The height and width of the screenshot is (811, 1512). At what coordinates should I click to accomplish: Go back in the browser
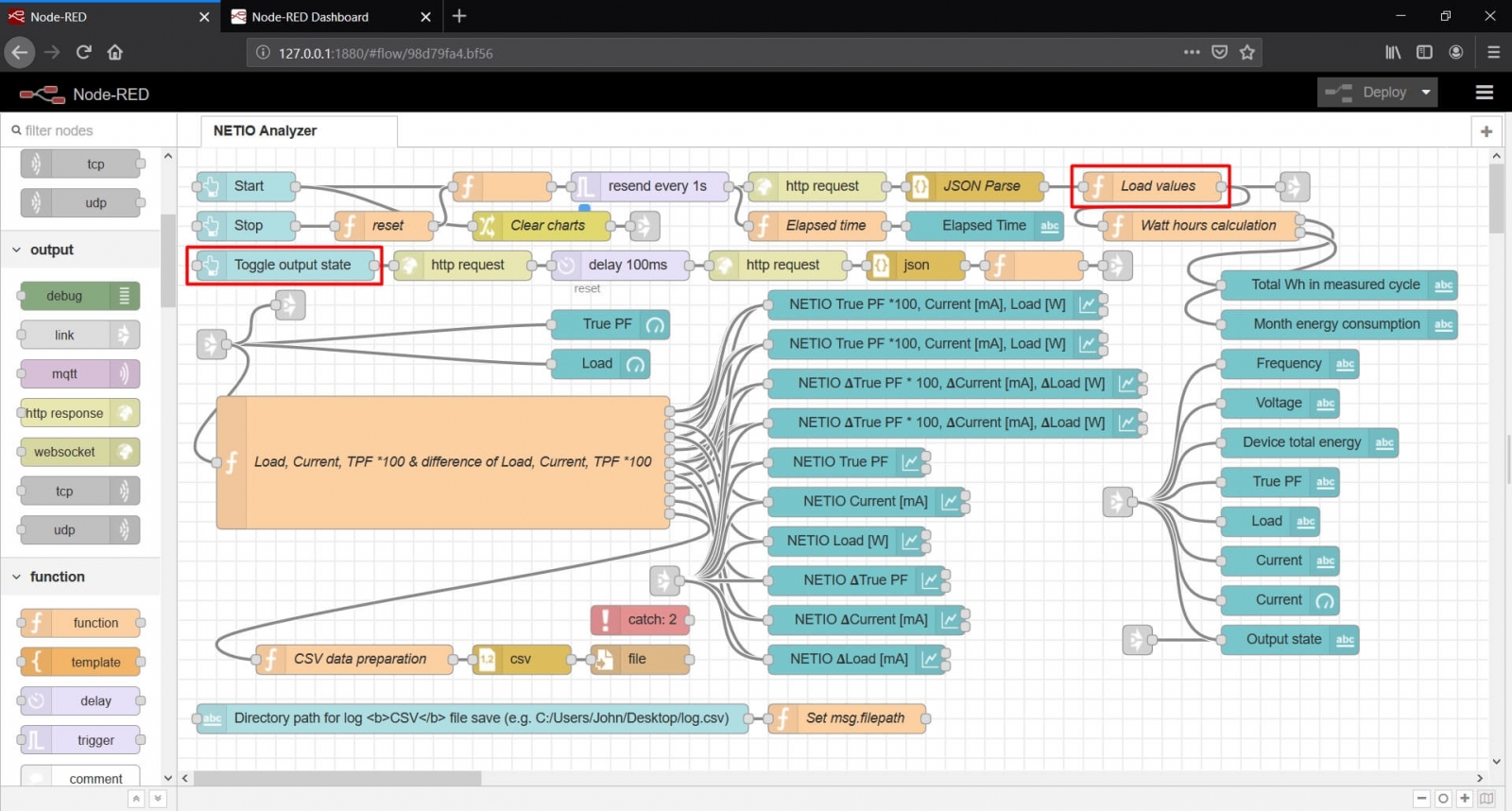click(x=19, y=53)
